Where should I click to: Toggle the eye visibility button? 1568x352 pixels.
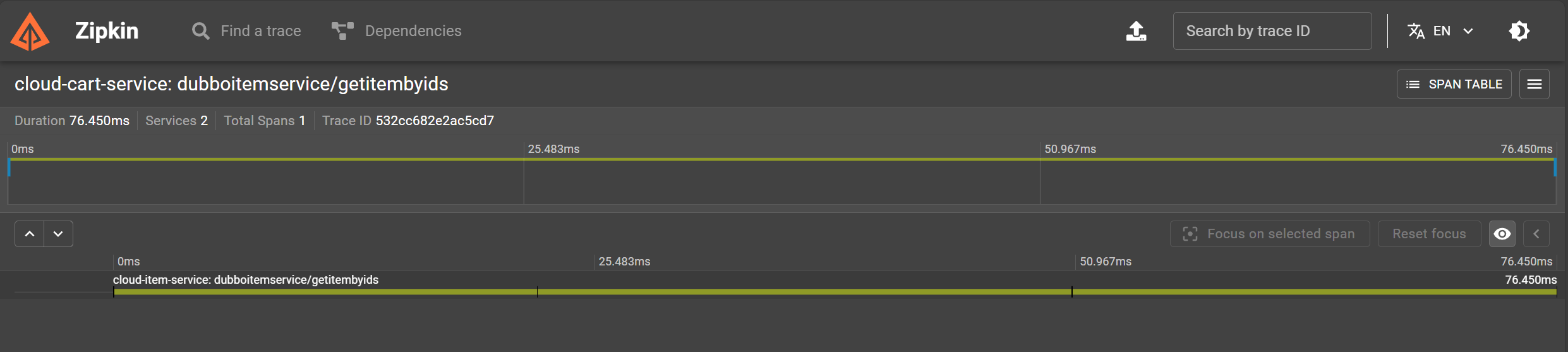point(1502,234)
